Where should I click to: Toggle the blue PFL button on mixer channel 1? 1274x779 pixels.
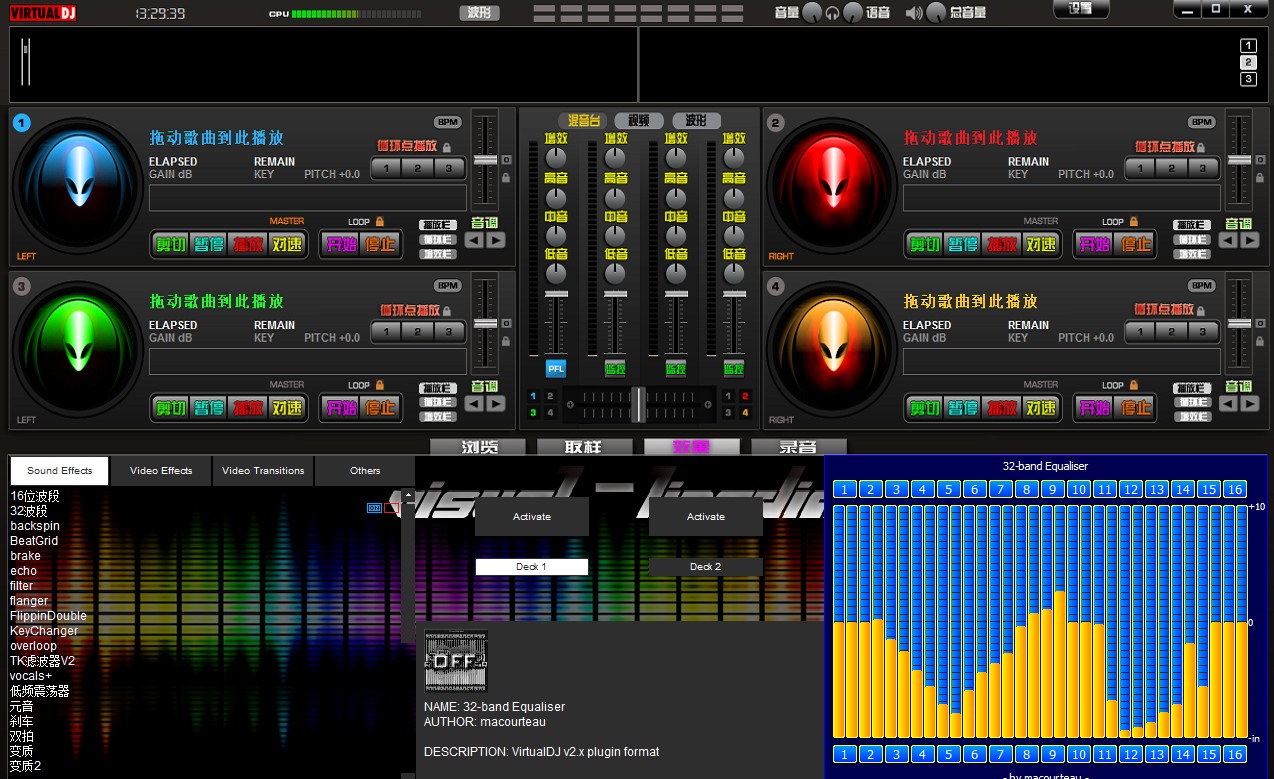pos(556,368)
